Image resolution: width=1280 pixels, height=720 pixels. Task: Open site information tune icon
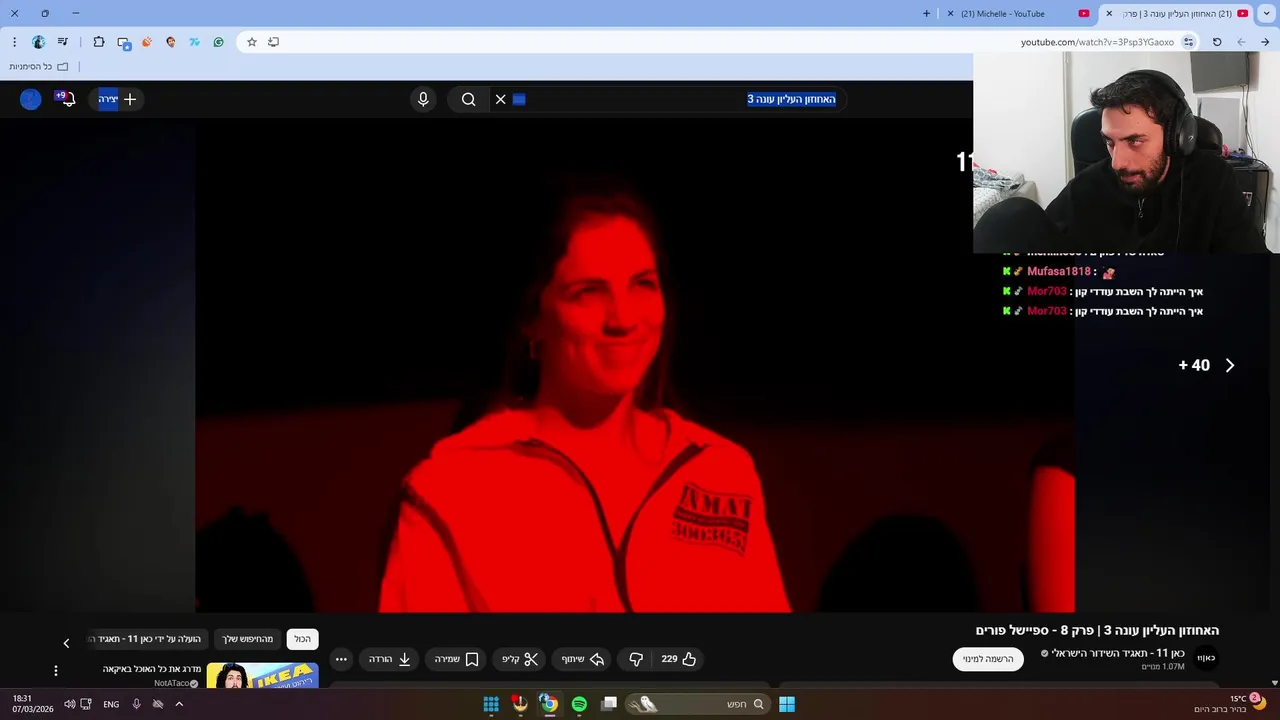[x=1189, y=42]
